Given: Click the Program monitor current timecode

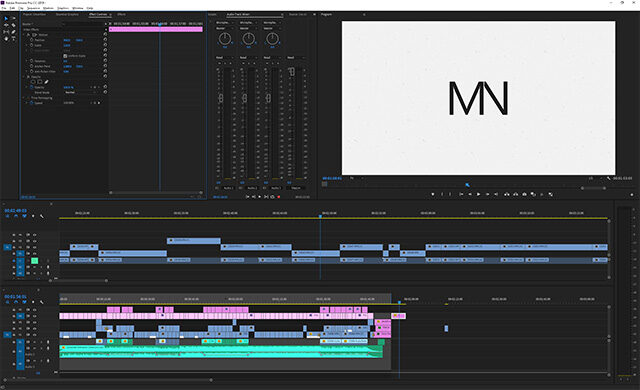Looking at the screenshot, I should tap(332, 178).
